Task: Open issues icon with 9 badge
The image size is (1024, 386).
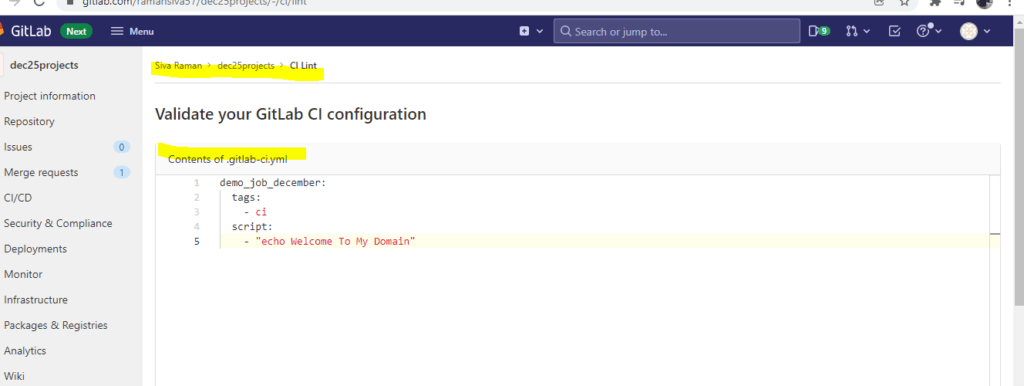Action: point(819,31)
